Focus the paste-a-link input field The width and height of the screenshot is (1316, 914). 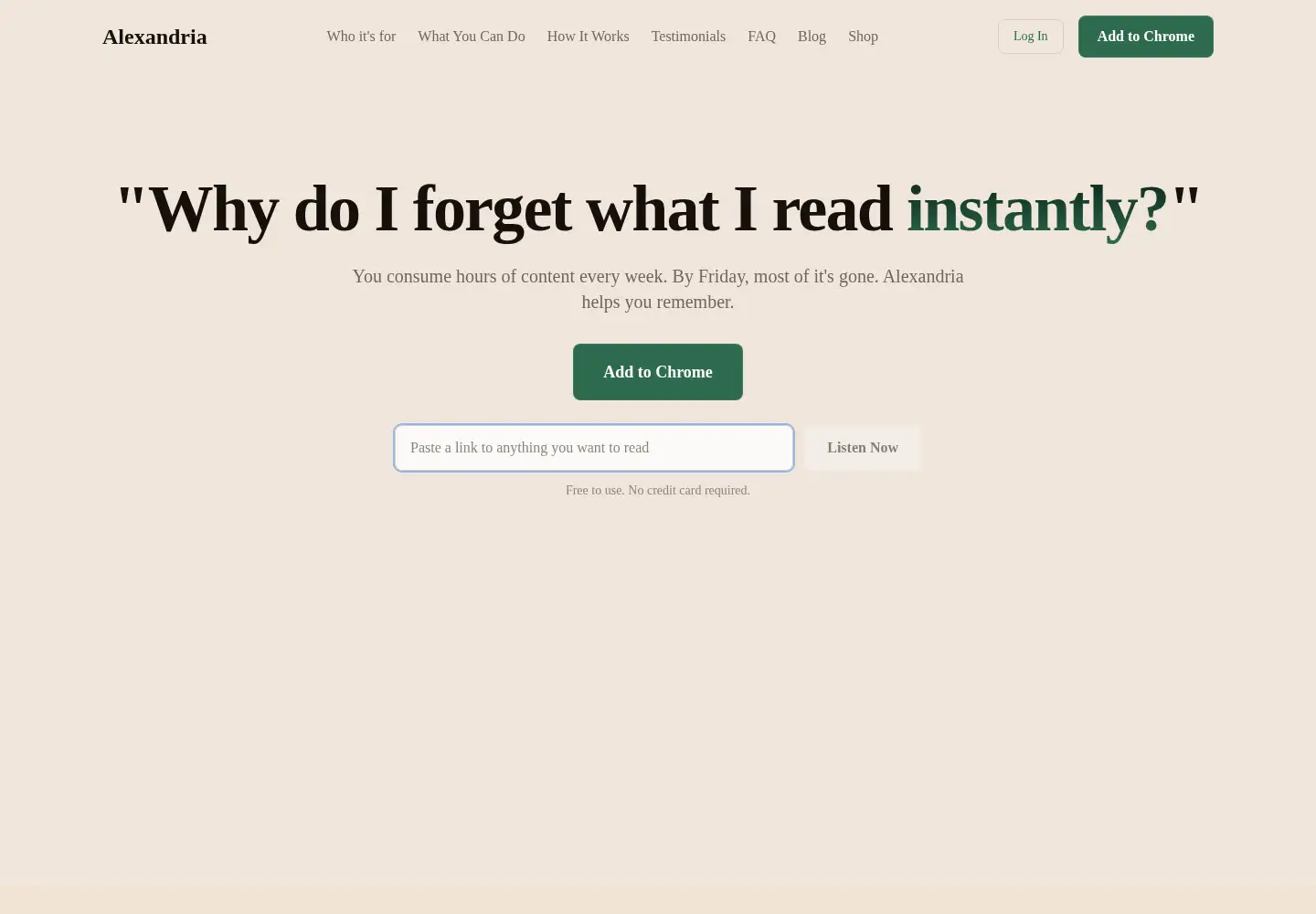594,448
